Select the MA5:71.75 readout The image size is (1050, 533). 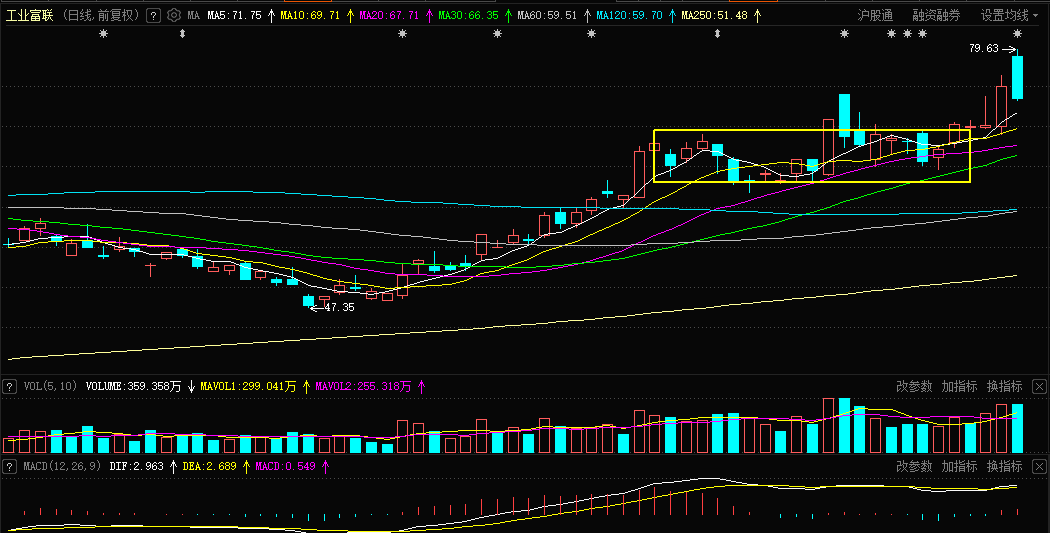pos(234,15)
